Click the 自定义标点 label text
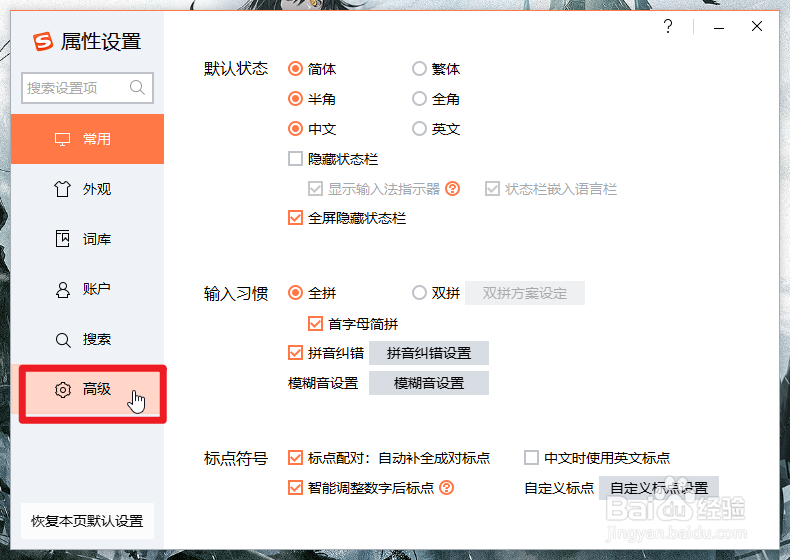 [559, 488]
